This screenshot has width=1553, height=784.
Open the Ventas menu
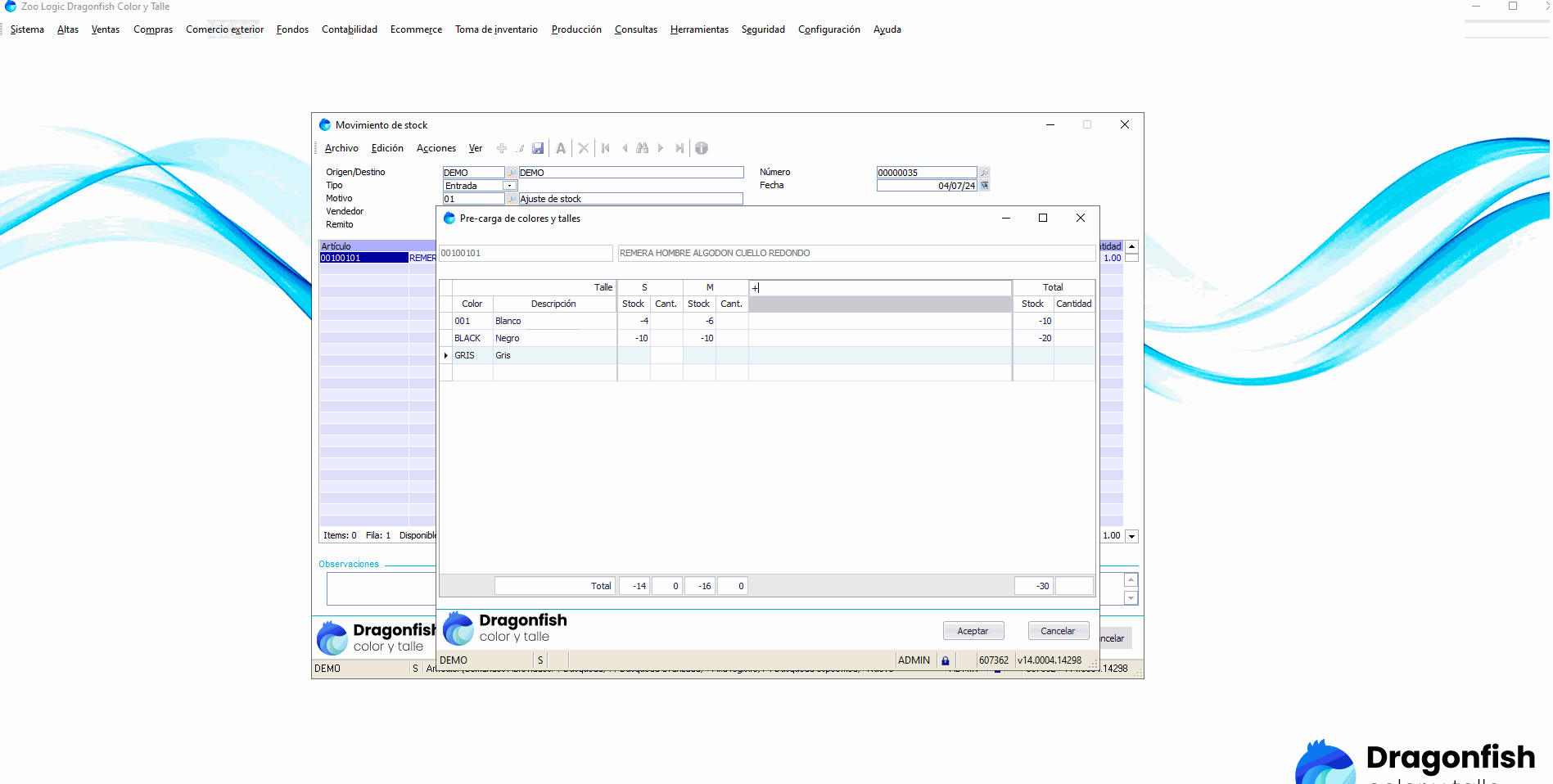pos(106,29)
